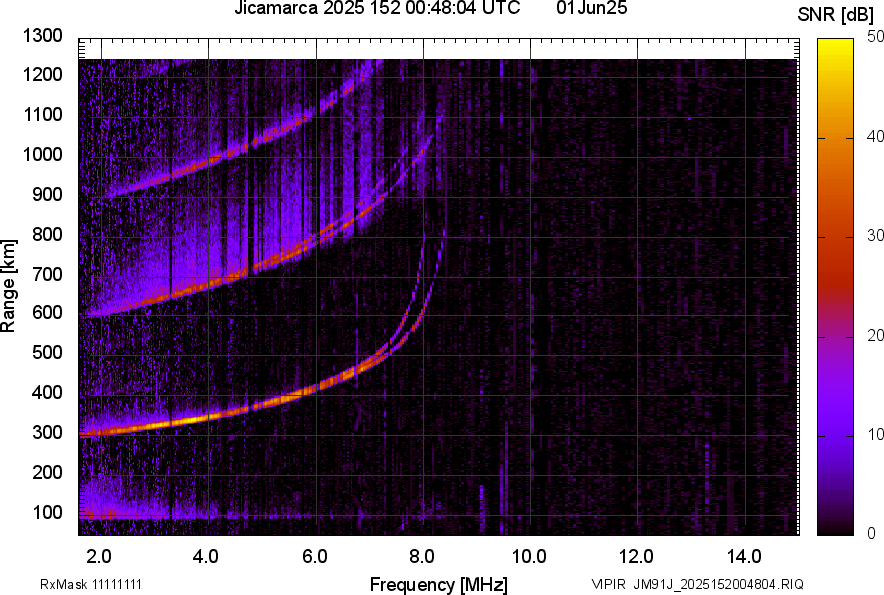Click range tick label 1000

tap(43, 154)
